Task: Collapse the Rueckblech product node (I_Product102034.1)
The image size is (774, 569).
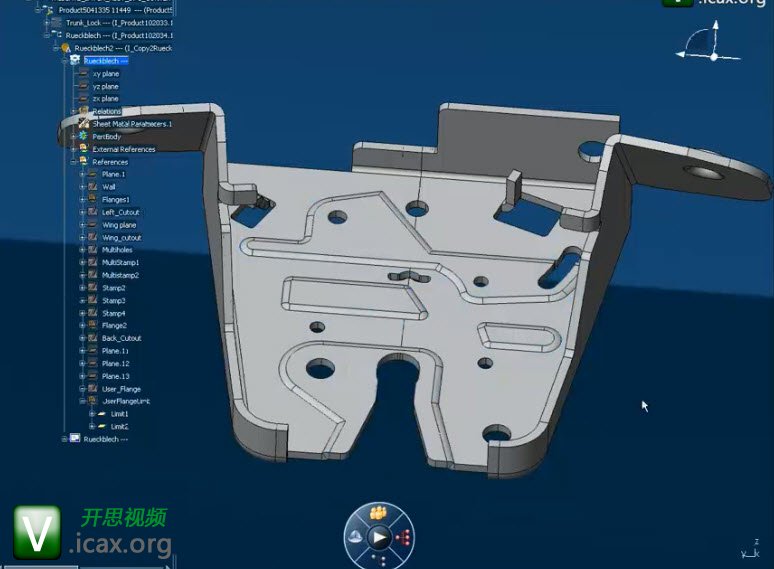Action: click(x=47, y=35)
